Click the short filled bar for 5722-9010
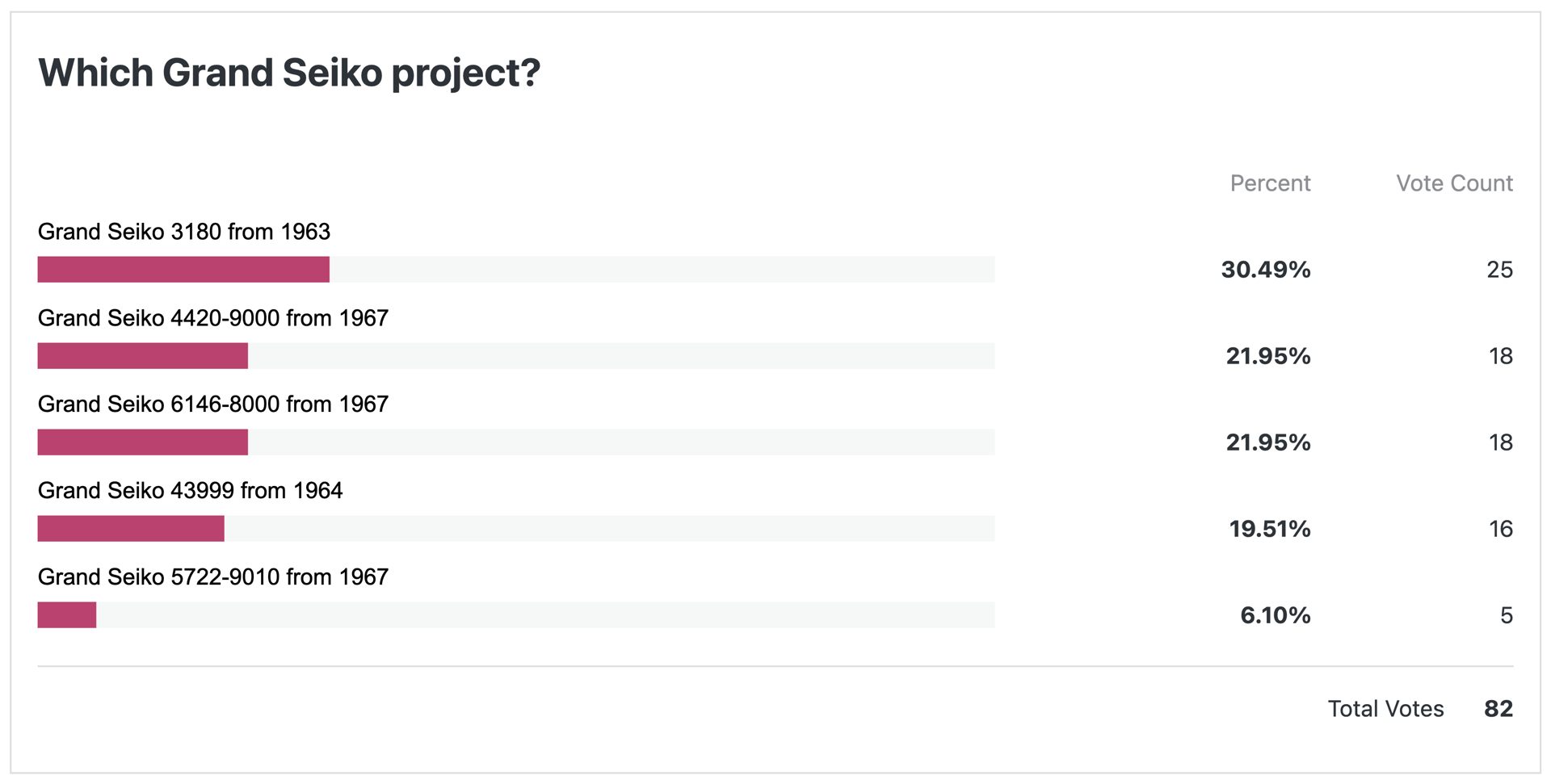 (67, 615)
